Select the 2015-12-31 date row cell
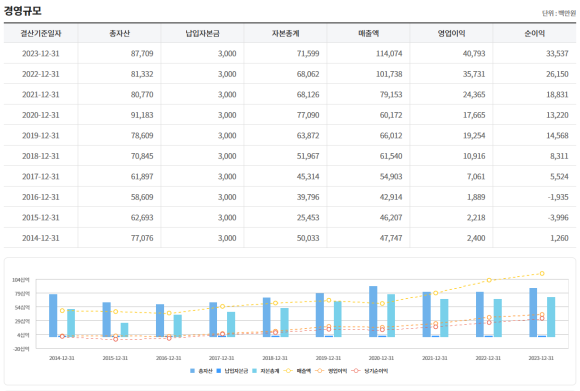Viewport: 580px width, 391px height. click(x=41, y=218)
